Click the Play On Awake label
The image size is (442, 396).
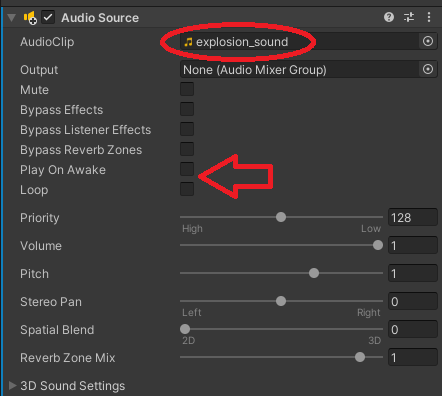[63, 170]
